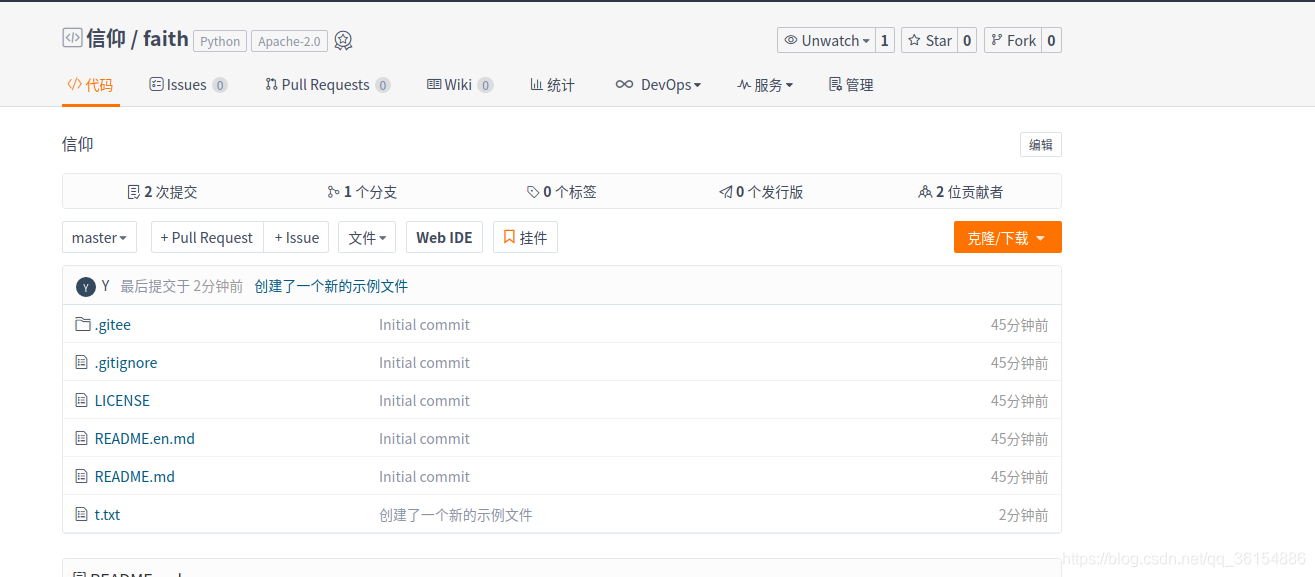Open the README.md file

135,476
